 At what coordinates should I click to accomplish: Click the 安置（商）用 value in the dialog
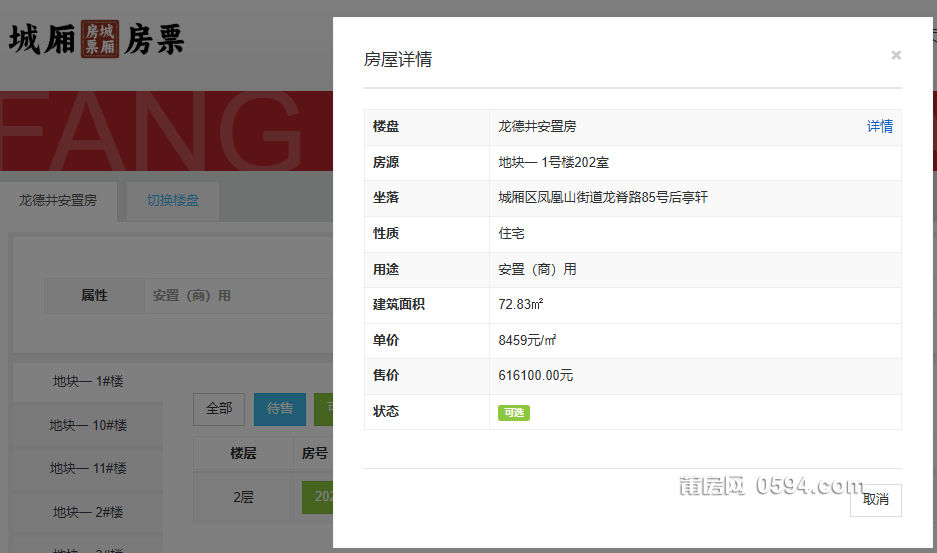click(537, 269)
